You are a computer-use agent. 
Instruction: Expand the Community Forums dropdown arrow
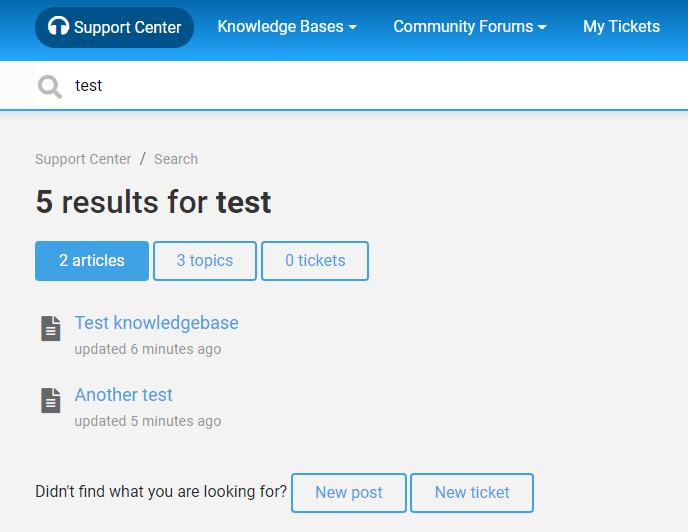point(542,27)
